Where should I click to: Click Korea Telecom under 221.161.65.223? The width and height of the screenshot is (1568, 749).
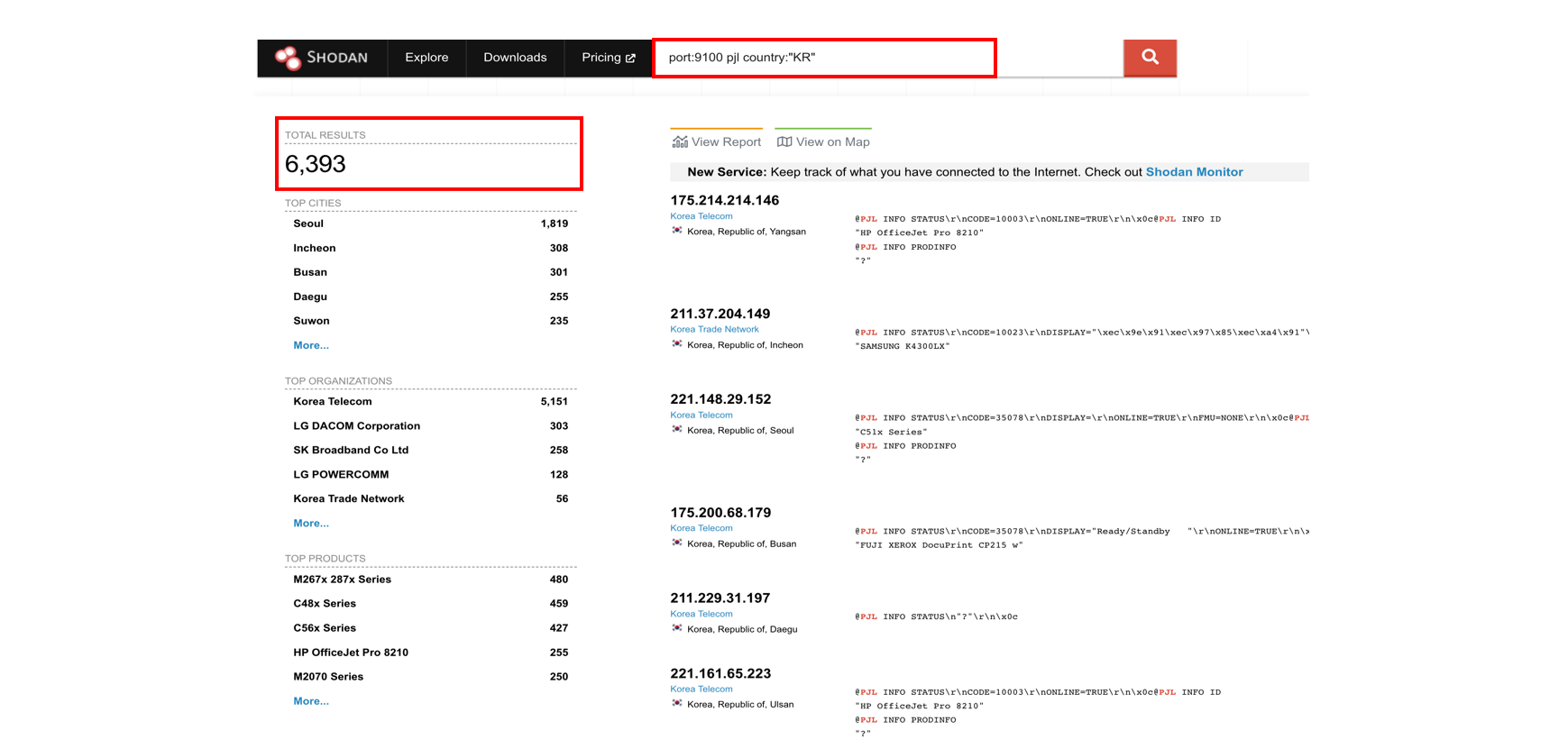[701, 690]
